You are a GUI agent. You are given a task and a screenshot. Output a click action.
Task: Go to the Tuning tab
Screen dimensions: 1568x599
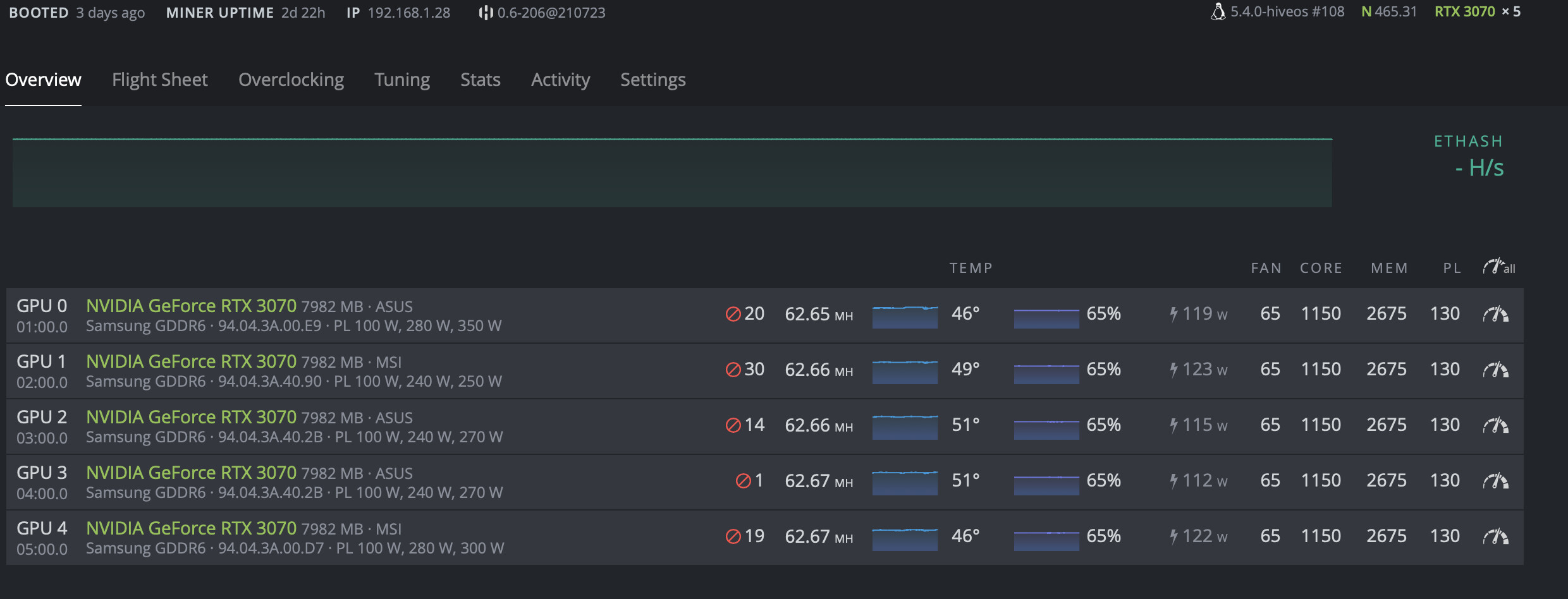click(x=401, y=80)
